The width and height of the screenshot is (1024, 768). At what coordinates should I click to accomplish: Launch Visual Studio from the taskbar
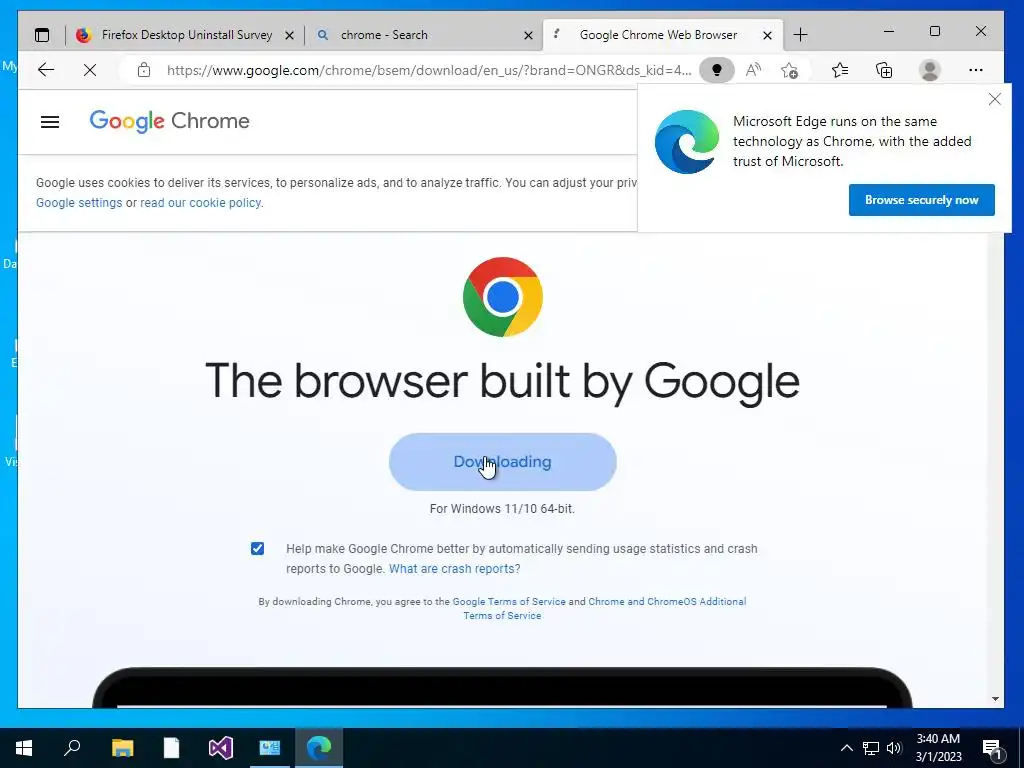point(221,748)
